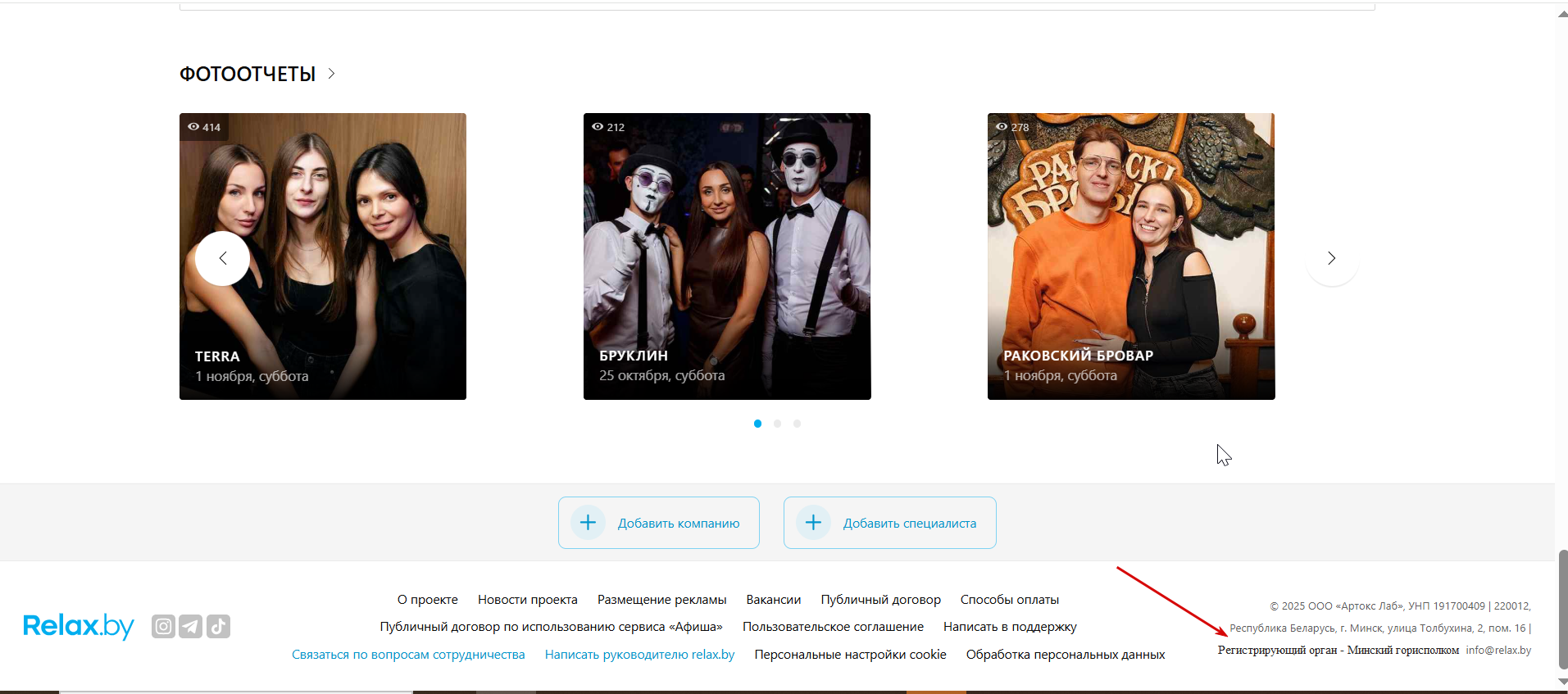This screenshot has width=1568, height=694.
Task: Open Персональные настройки cookie link
Action: 851,655
